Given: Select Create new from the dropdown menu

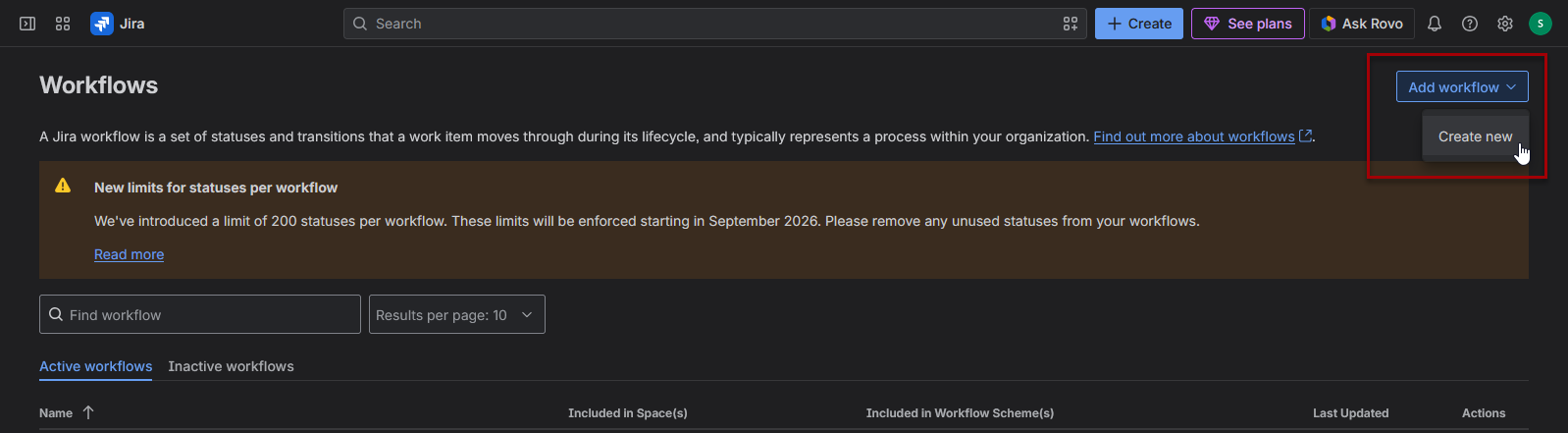Looking at the screenshot, I should [x=1476, y=136].
